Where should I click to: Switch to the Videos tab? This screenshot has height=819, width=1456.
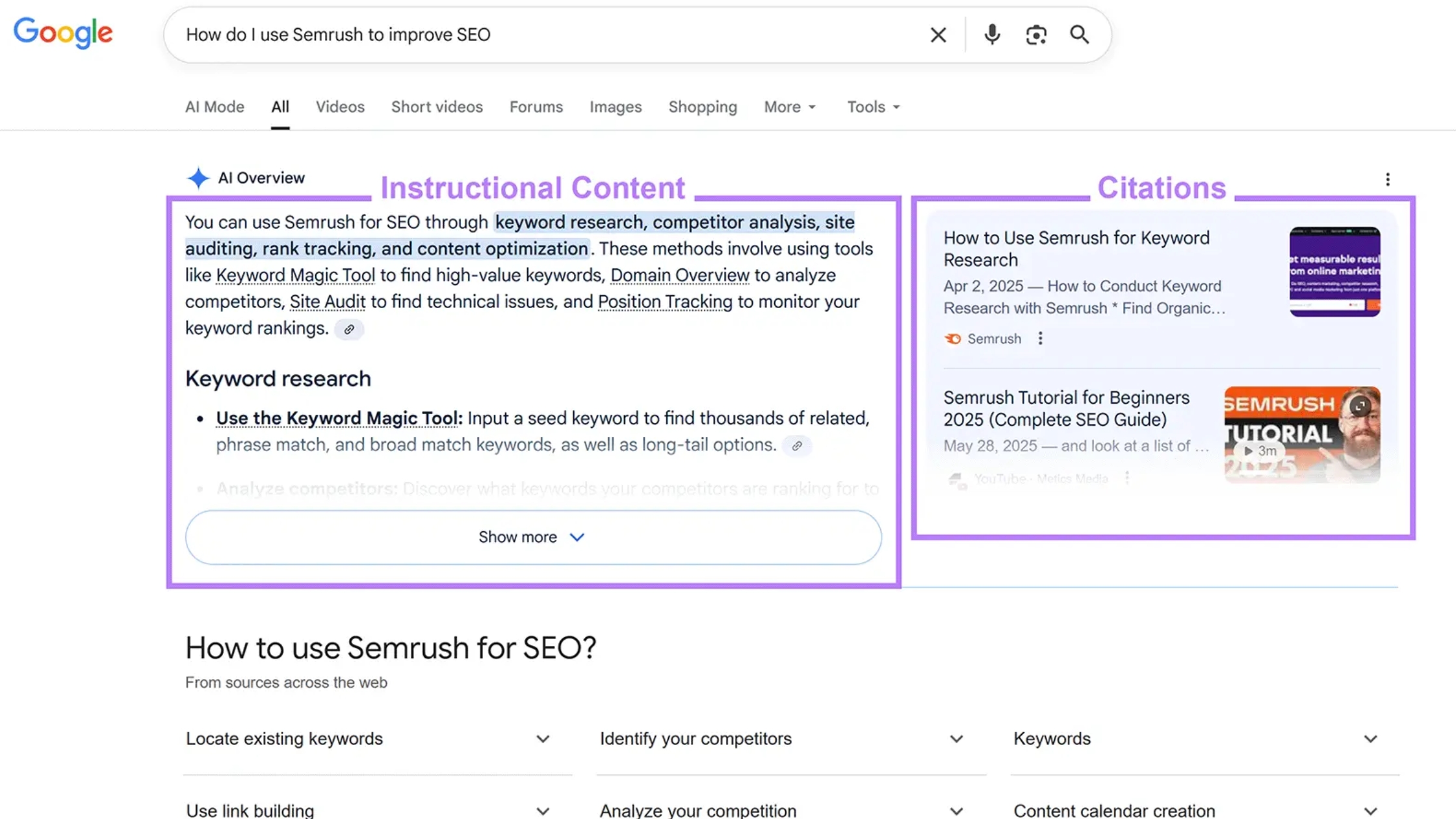tap(340, 107)
